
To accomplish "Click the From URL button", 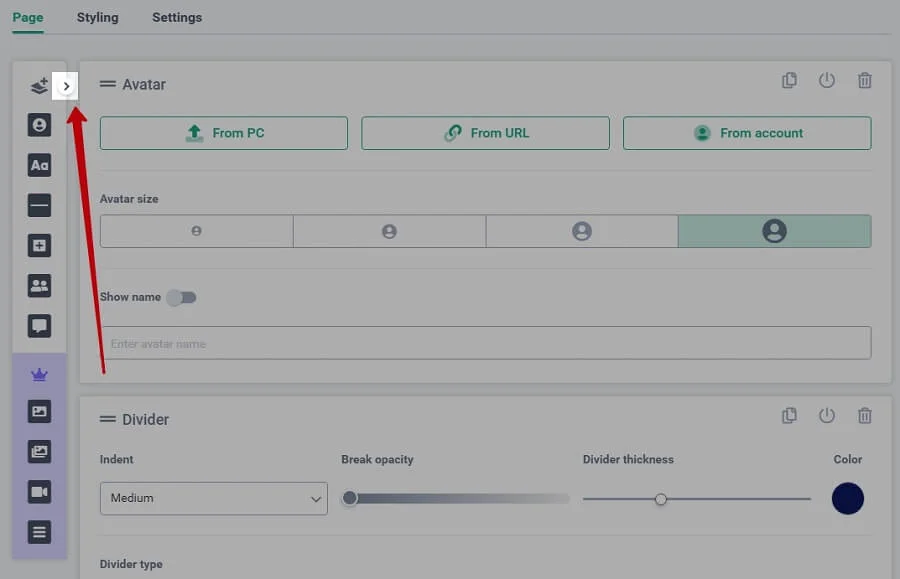I will click(485, 133).
